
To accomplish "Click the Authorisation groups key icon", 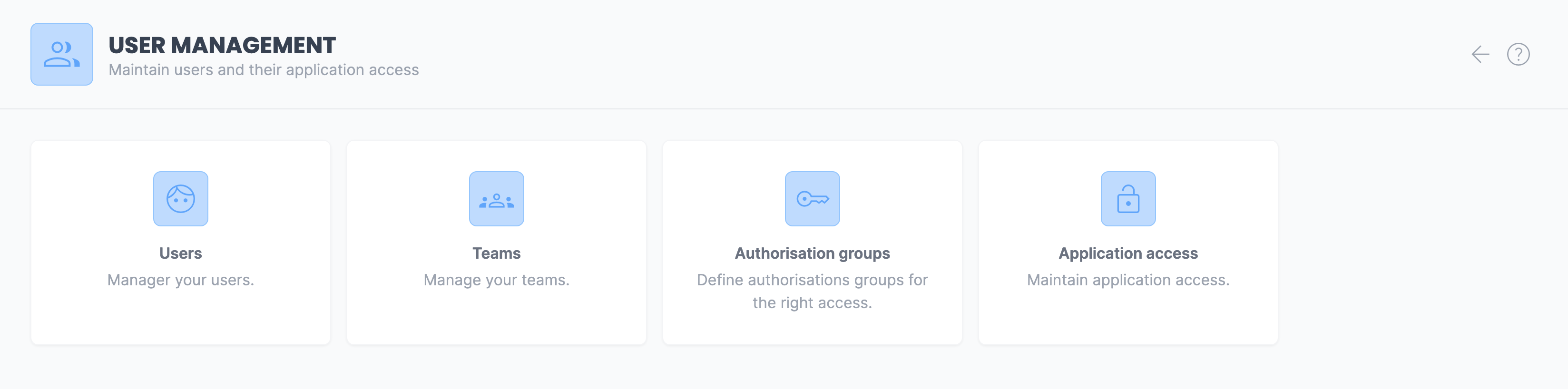I will [x=813, y=198].
